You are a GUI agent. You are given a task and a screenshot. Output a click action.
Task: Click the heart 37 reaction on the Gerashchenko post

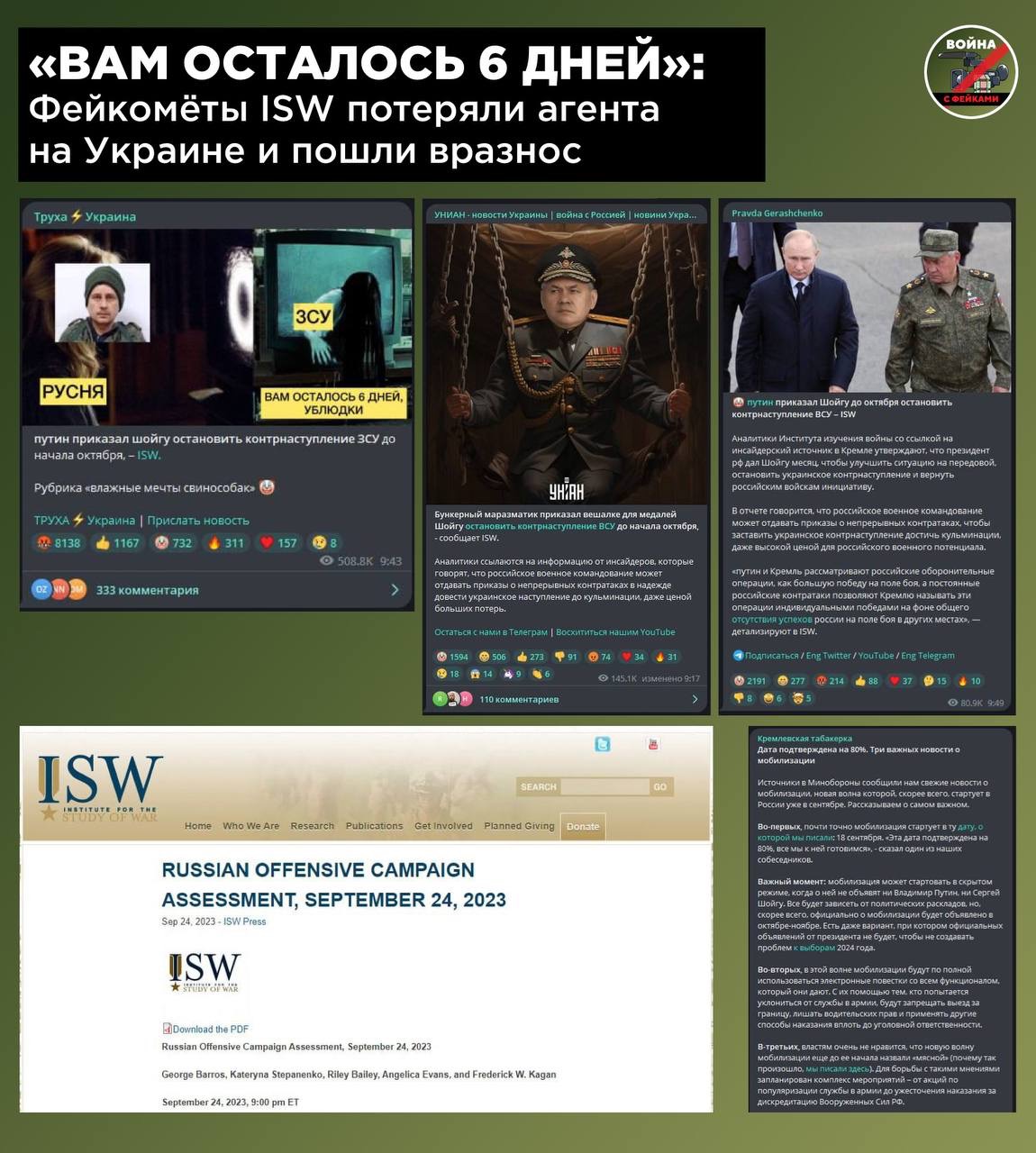coord(901,680)
